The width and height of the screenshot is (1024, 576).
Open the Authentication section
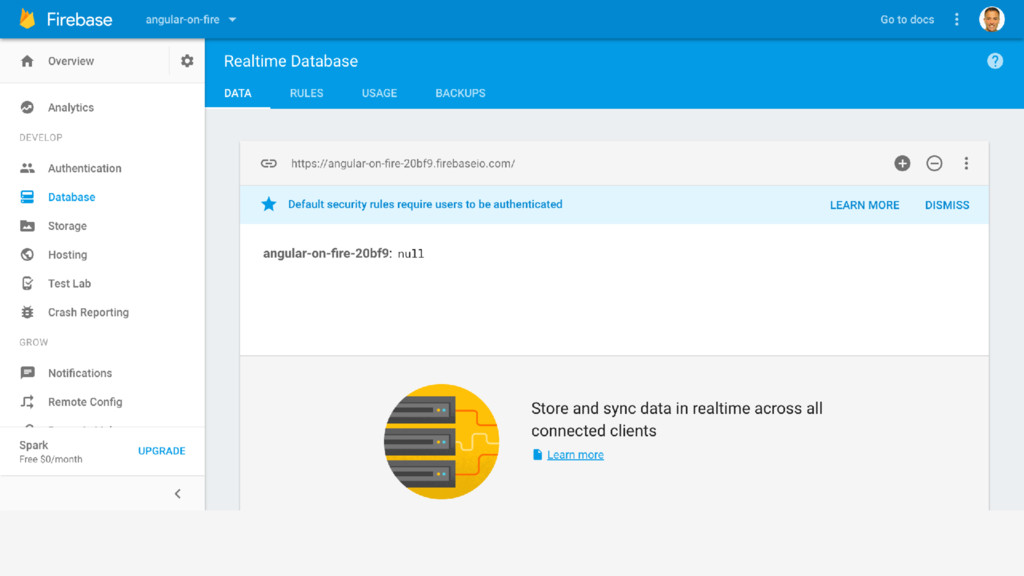(x=84, y=168)
